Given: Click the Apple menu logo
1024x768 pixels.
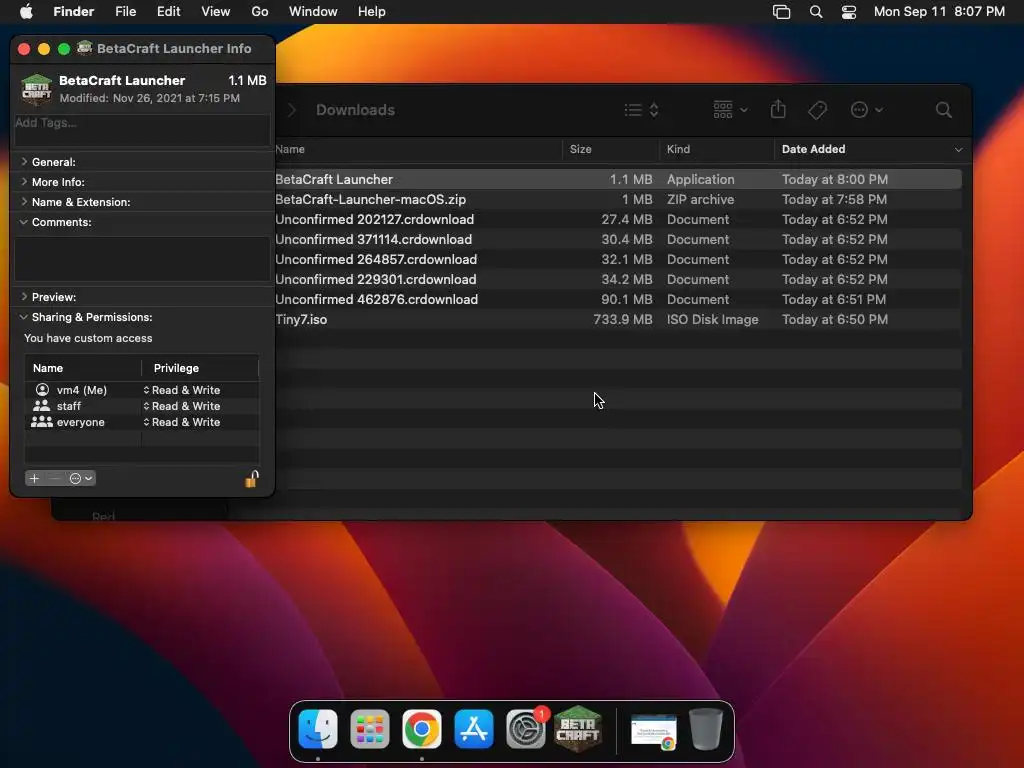Looking at the screenshot, I should (26, 12).
